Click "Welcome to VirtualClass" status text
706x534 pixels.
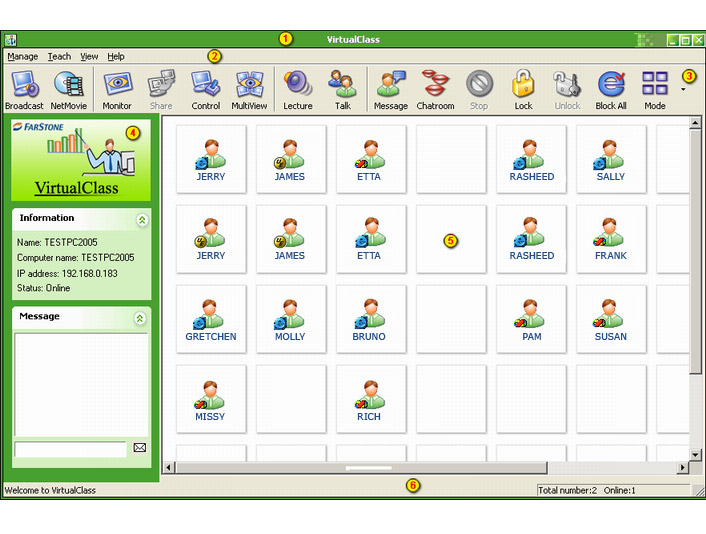50,490
